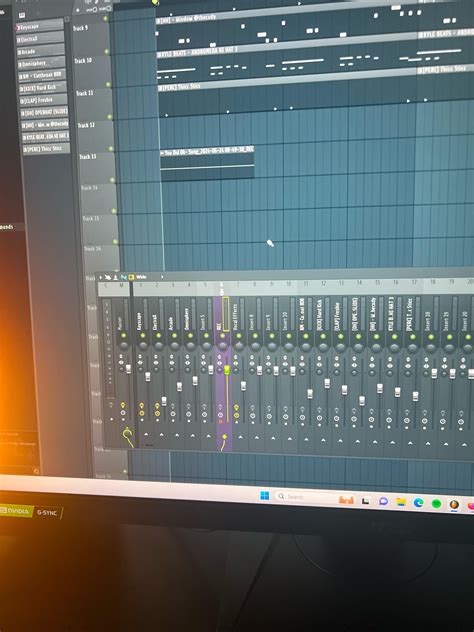This screenshot has height=632, width=474.
Task: Select the [PERC] Thicc Stics picker entry
Action: 46,148
